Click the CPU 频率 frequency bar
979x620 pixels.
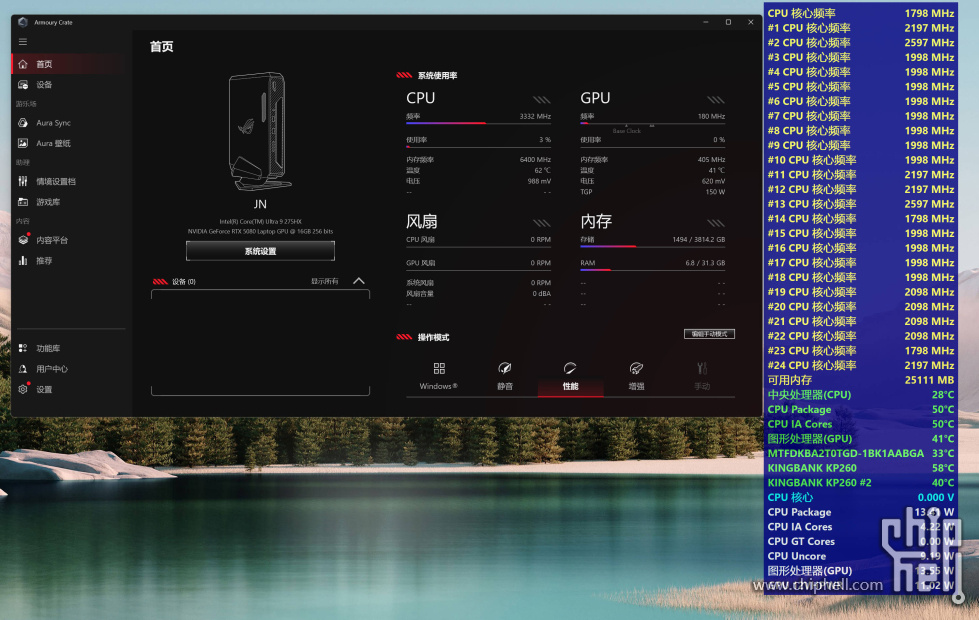click(x=478, y=124)
